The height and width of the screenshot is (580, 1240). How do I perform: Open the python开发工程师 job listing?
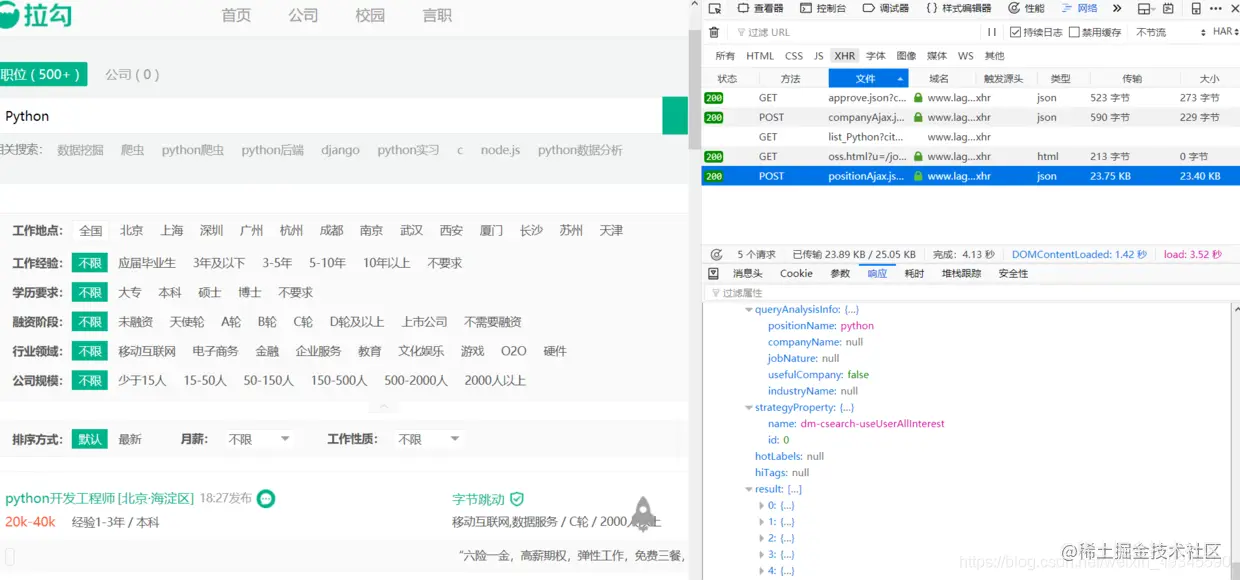coord(99,498)
